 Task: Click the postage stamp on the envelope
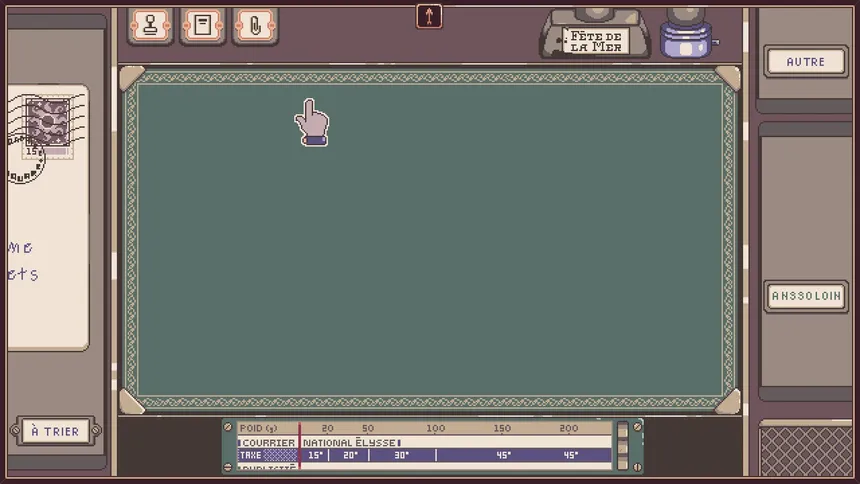click(x=46, y=128)
